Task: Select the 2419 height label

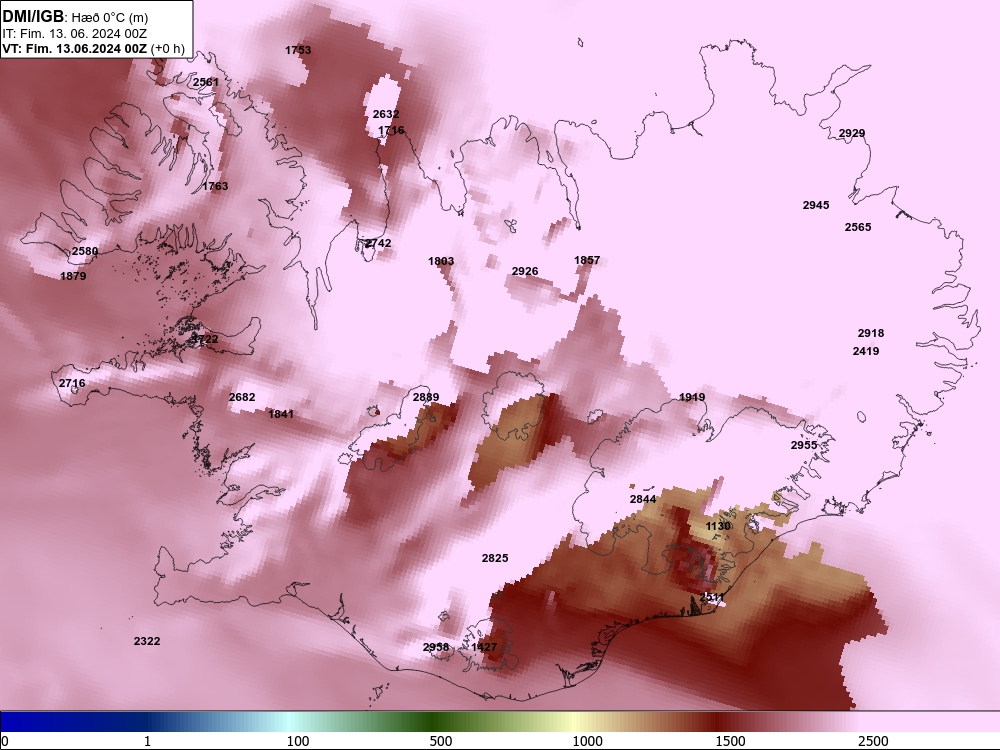Action: 865,351
